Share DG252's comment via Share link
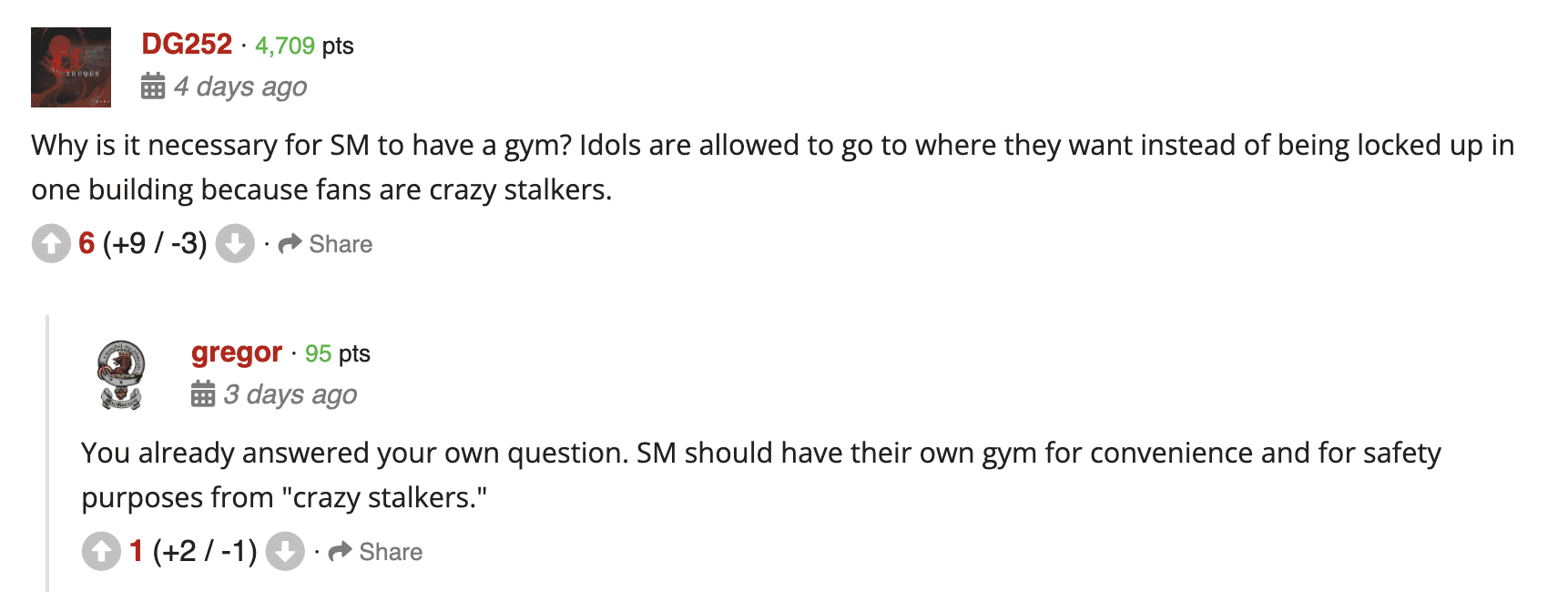 pyautogui.click(x=341, y=243)
